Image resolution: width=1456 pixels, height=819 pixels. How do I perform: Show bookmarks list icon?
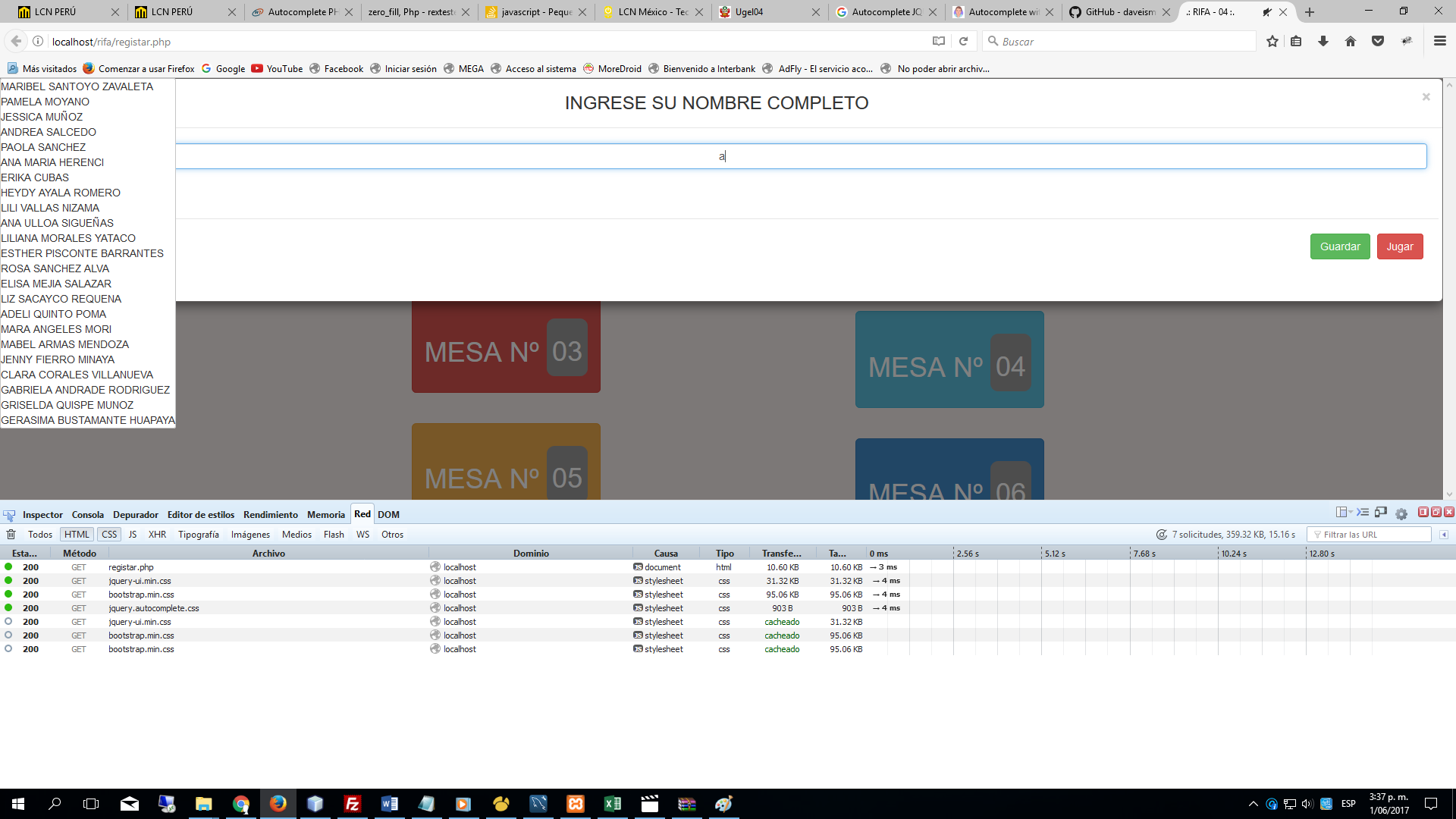click(1296, 42)
